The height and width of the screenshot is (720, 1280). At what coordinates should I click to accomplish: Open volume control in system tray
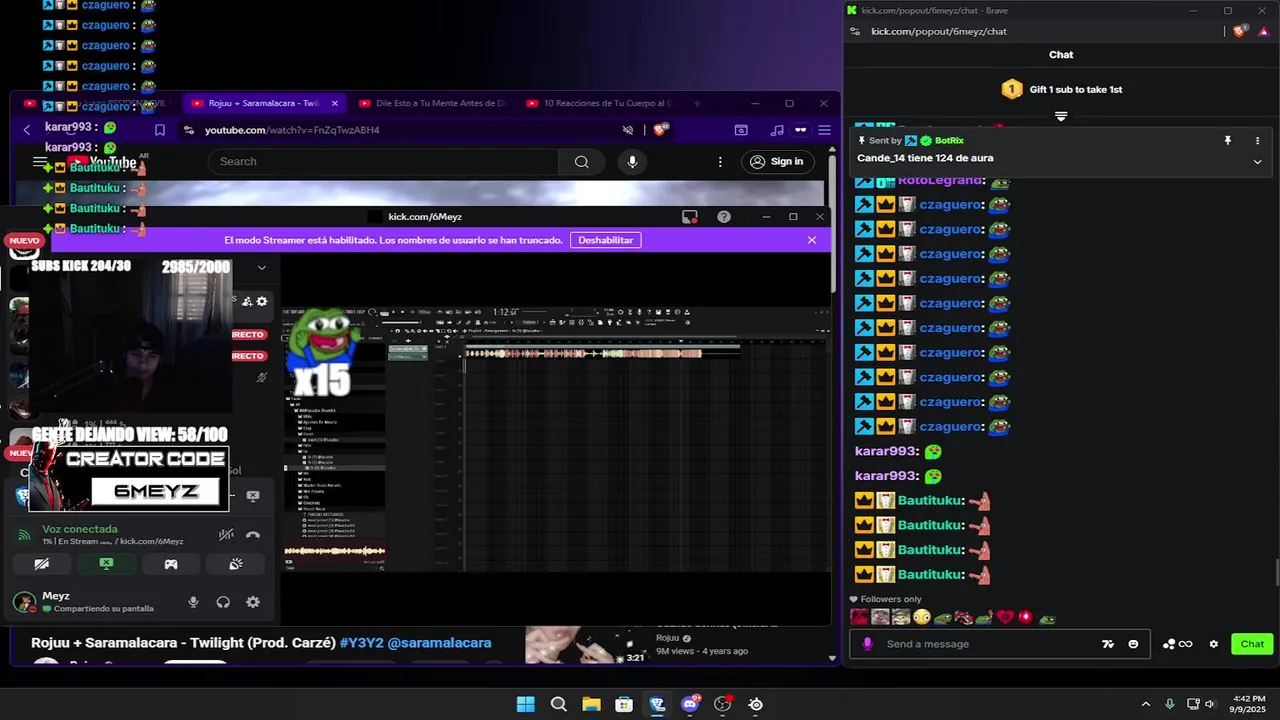tap(1210, 704)
